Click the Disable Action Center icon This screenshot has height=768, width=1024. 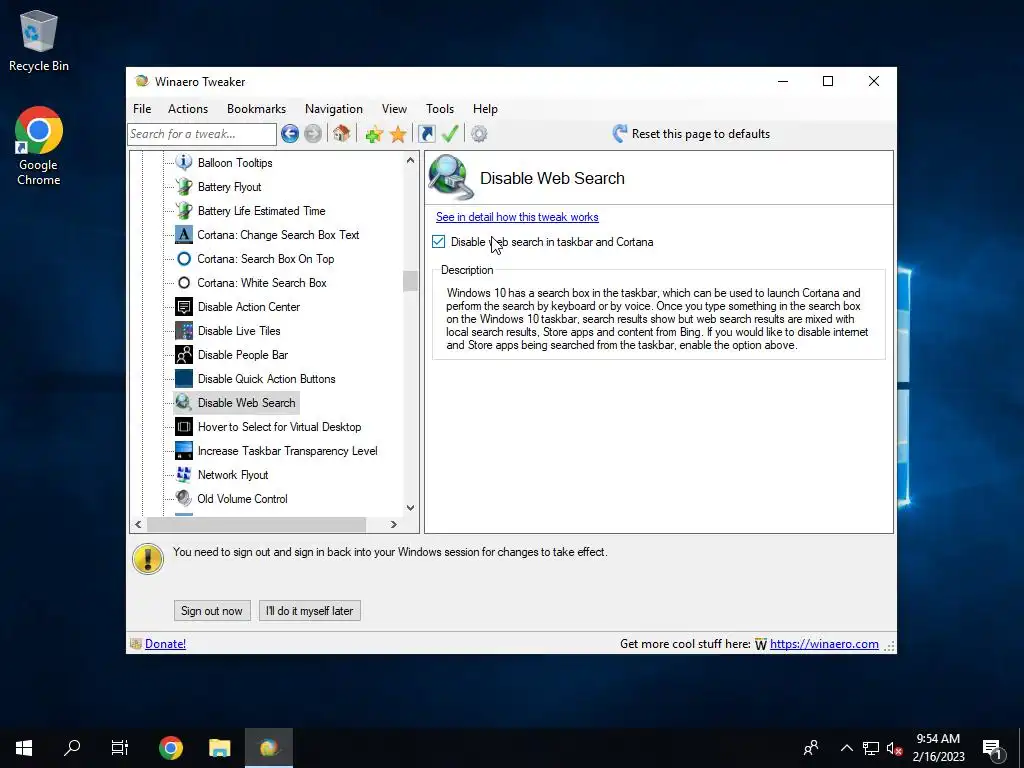point(184,306)
